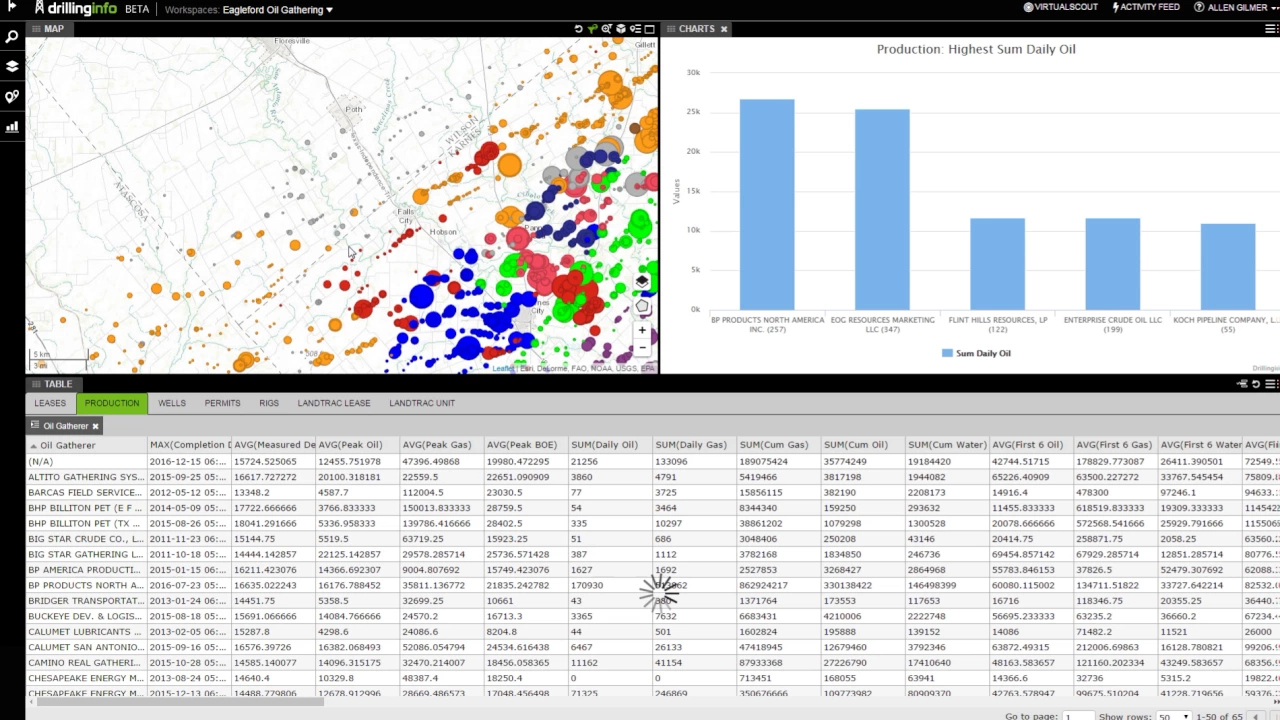Close the Charts panel tab
The image size is (1280, 720).
pos(724,29)
